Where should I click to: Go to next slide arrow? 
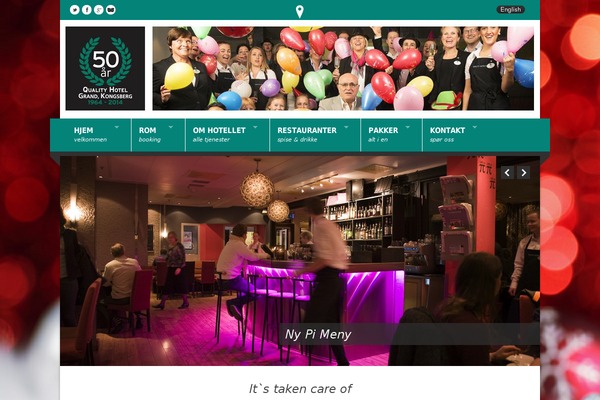(523, 173)
